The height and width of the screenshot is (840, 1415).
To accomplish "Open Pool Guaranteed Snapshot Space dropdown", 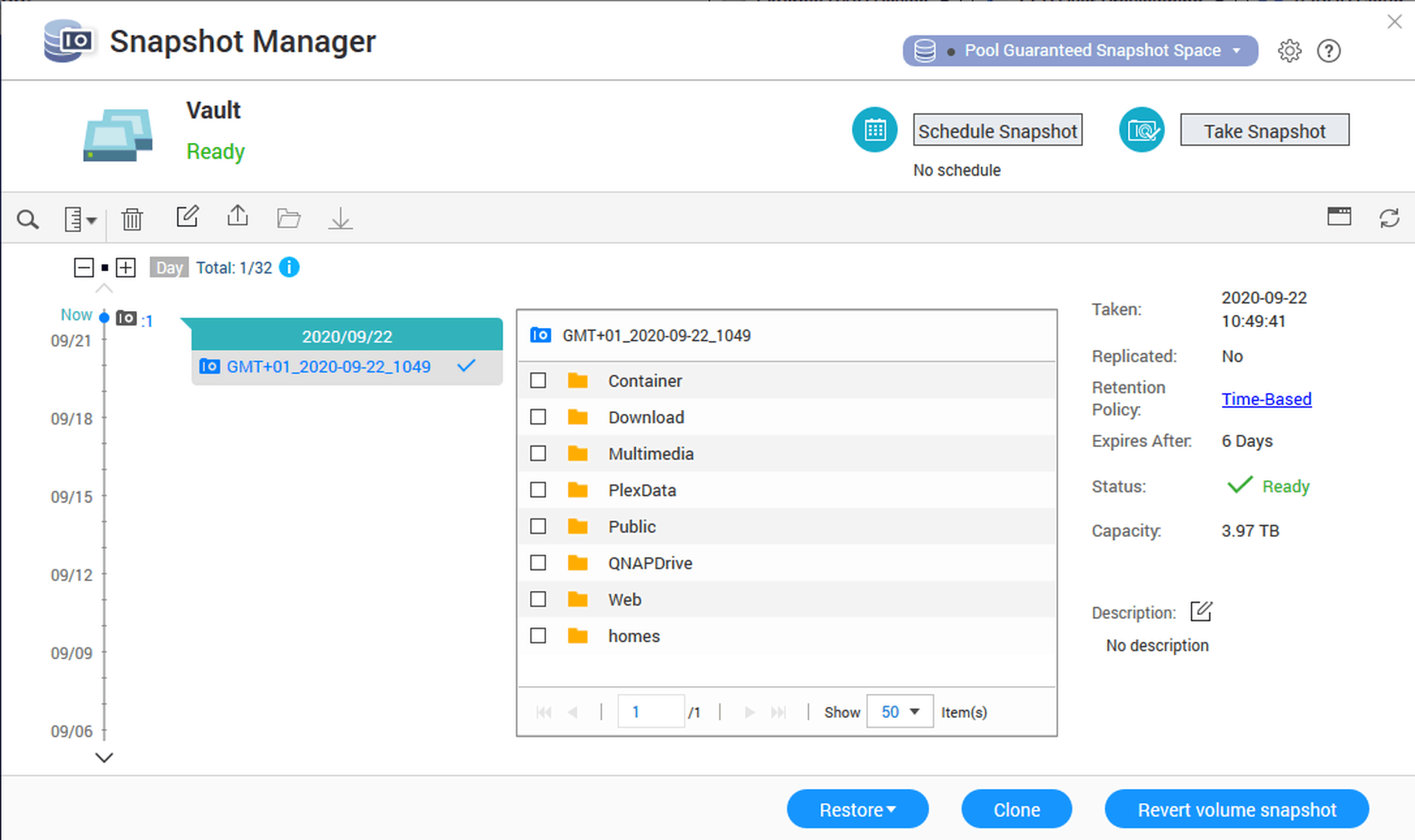I will [1079, 51].
